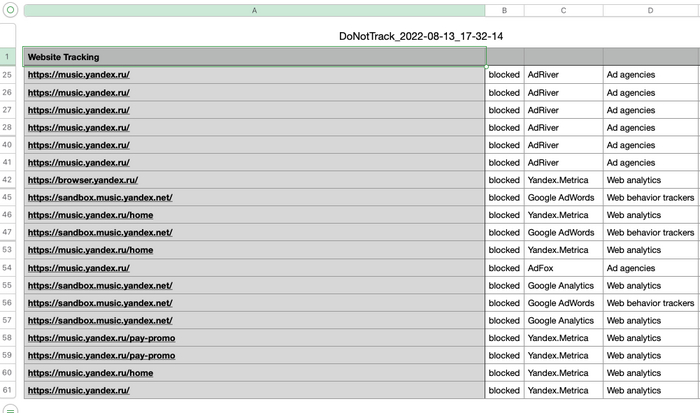The width and height of the screenshot is (700, 413).
Task: Select column D header
Action: (650, 10)
